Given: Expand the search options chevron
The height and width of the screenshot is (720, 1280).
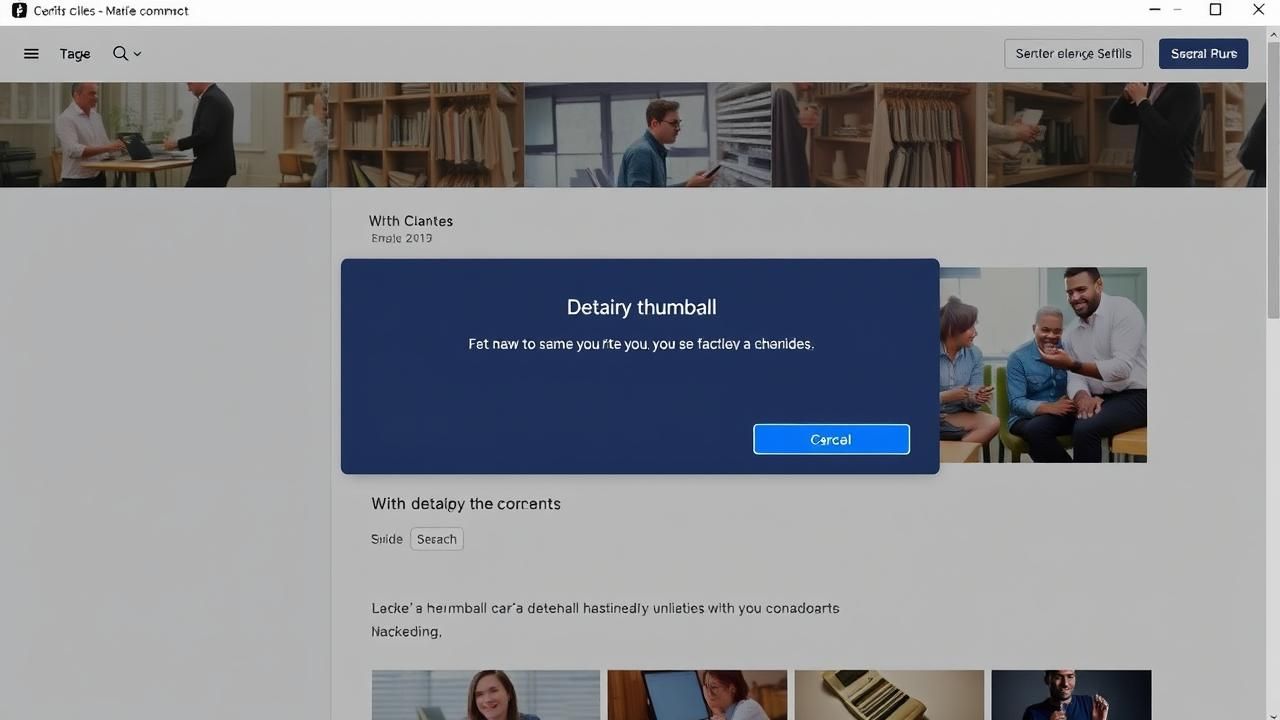Looking at the screenshot, I should point(138,54).
